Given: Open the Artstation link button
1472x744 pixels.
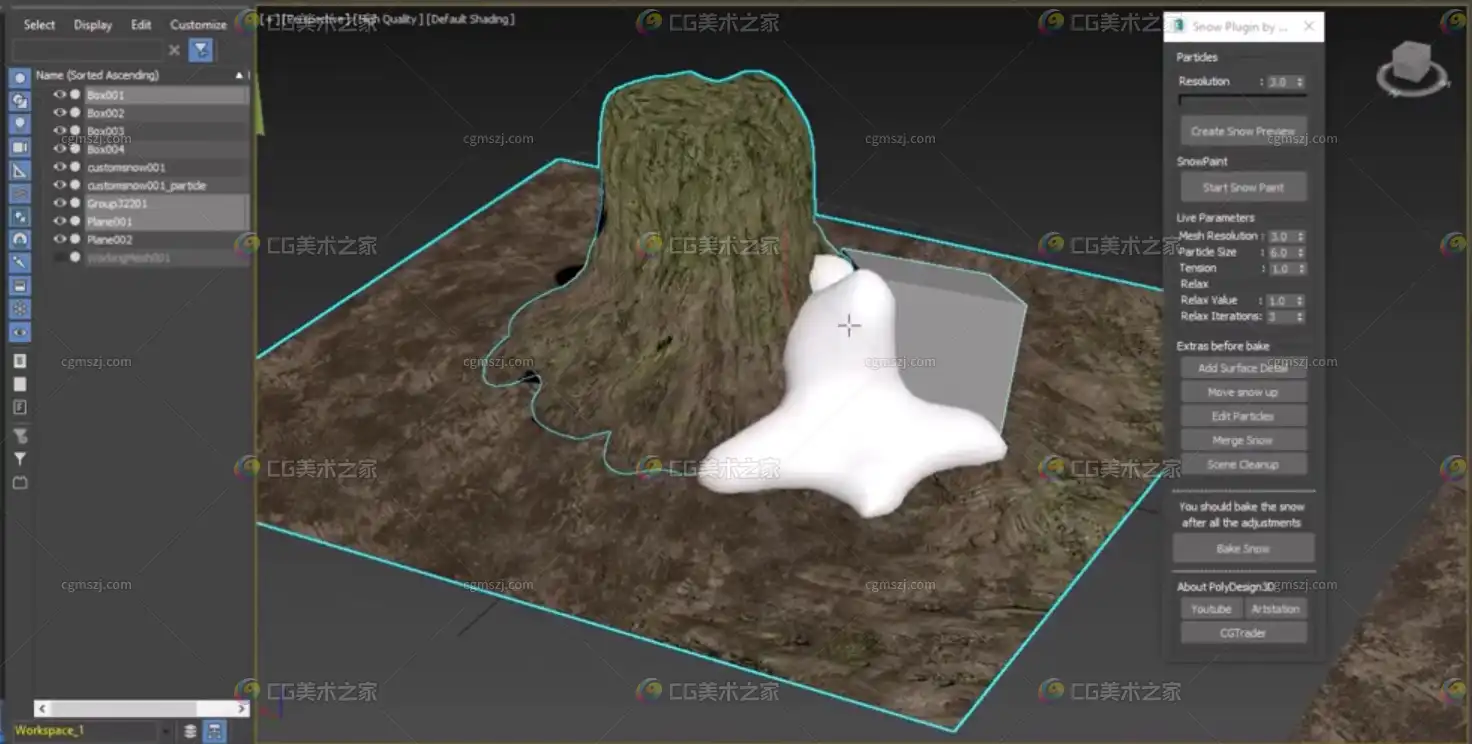Looking at the screenshot, I should (1276, 608).
